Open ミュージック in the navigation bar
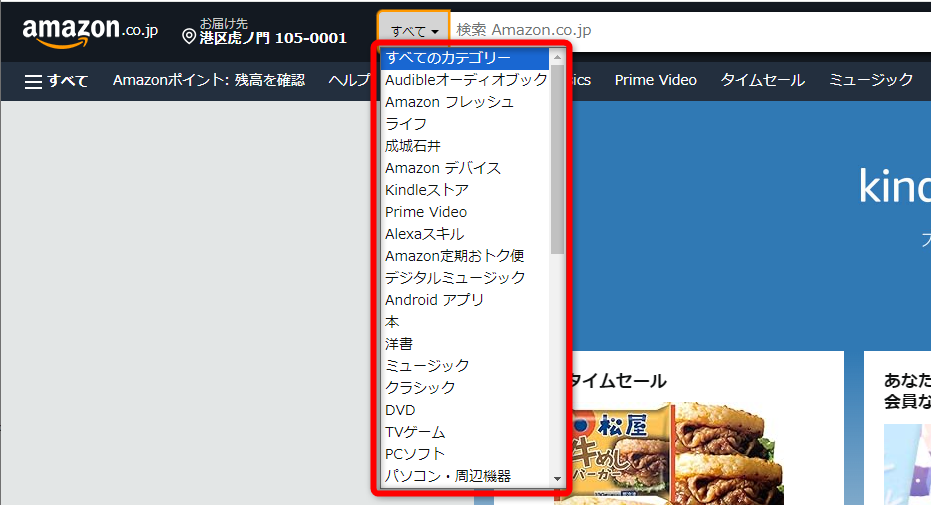931x505 pixels. pos(870,80)
